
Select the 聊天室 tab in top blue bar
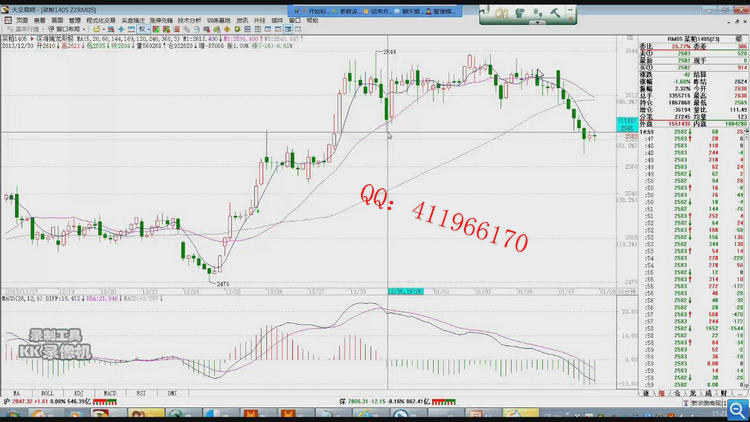409,11
